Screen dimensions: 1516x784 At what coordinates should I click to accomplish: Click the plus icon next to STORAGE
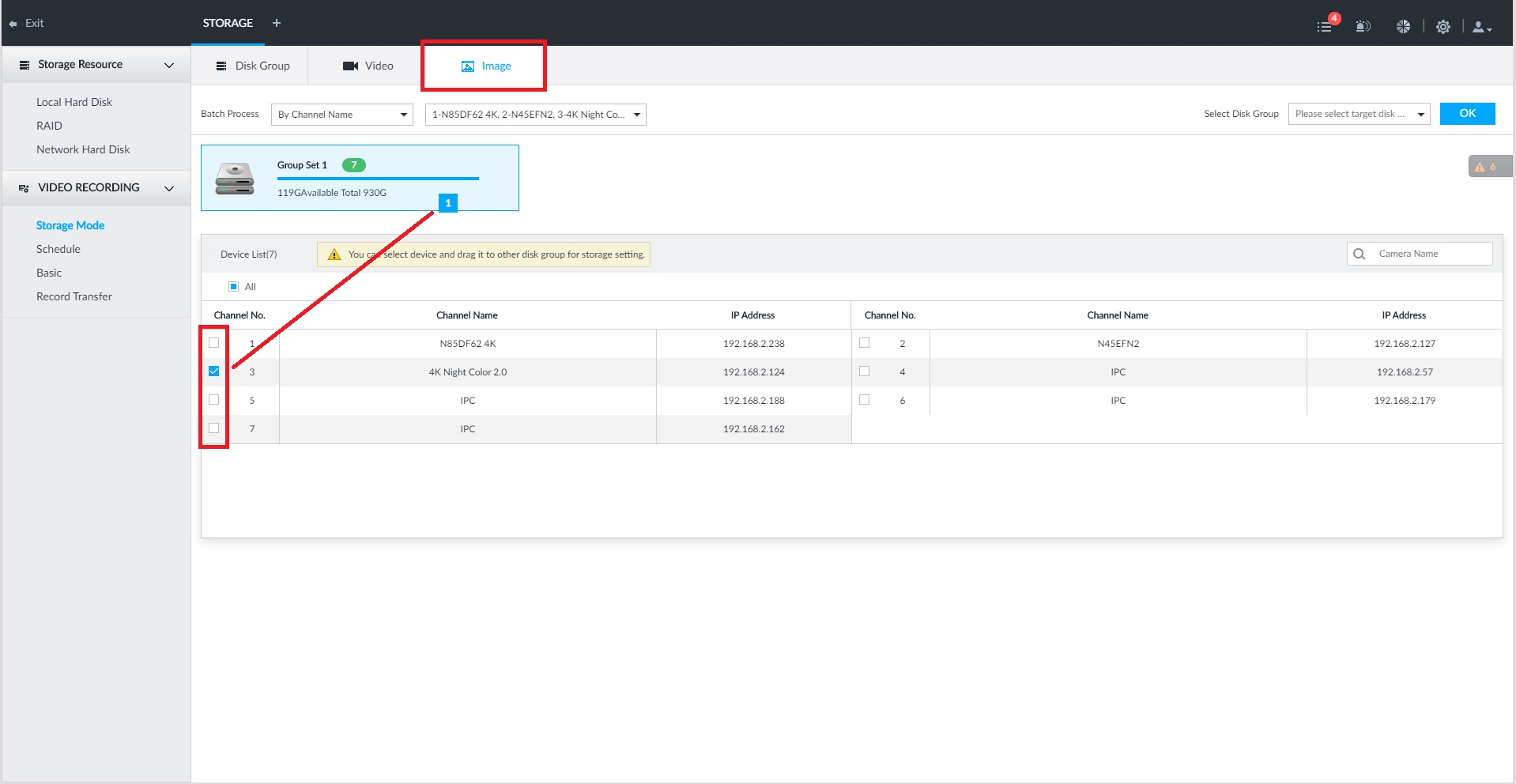(x=277, y=23)
